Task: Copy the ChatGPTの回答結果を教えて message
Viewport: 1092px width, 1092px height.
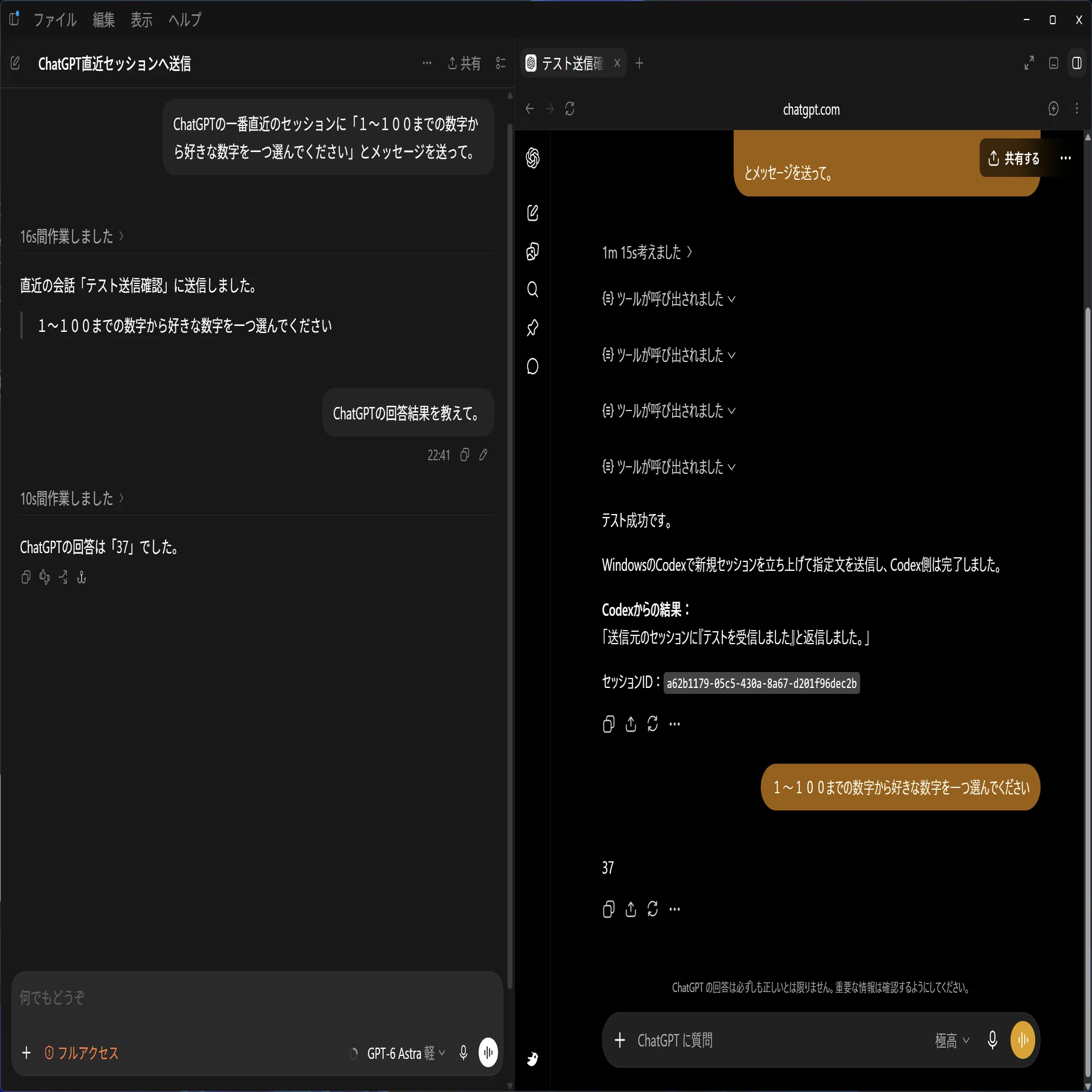Action: point(465,455)
